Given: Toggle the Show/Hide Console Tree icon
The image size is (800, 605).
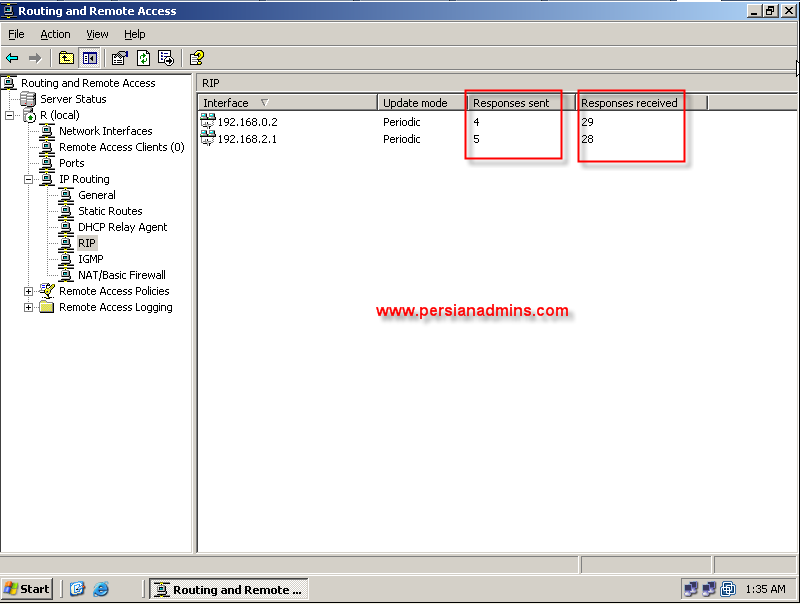Looking at the screenshot, I should point(90,58).
